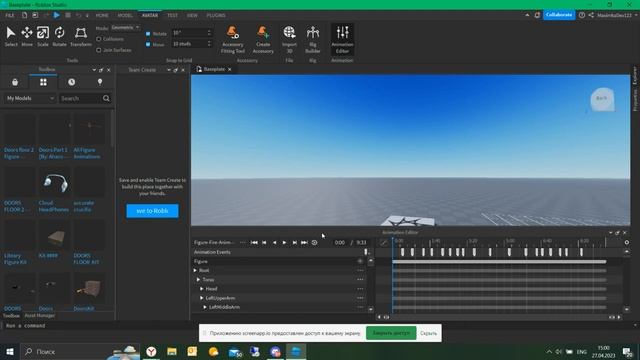This screenshot has height=360, width=640.
Task: Jump to animation start
Action: point(254,242)
